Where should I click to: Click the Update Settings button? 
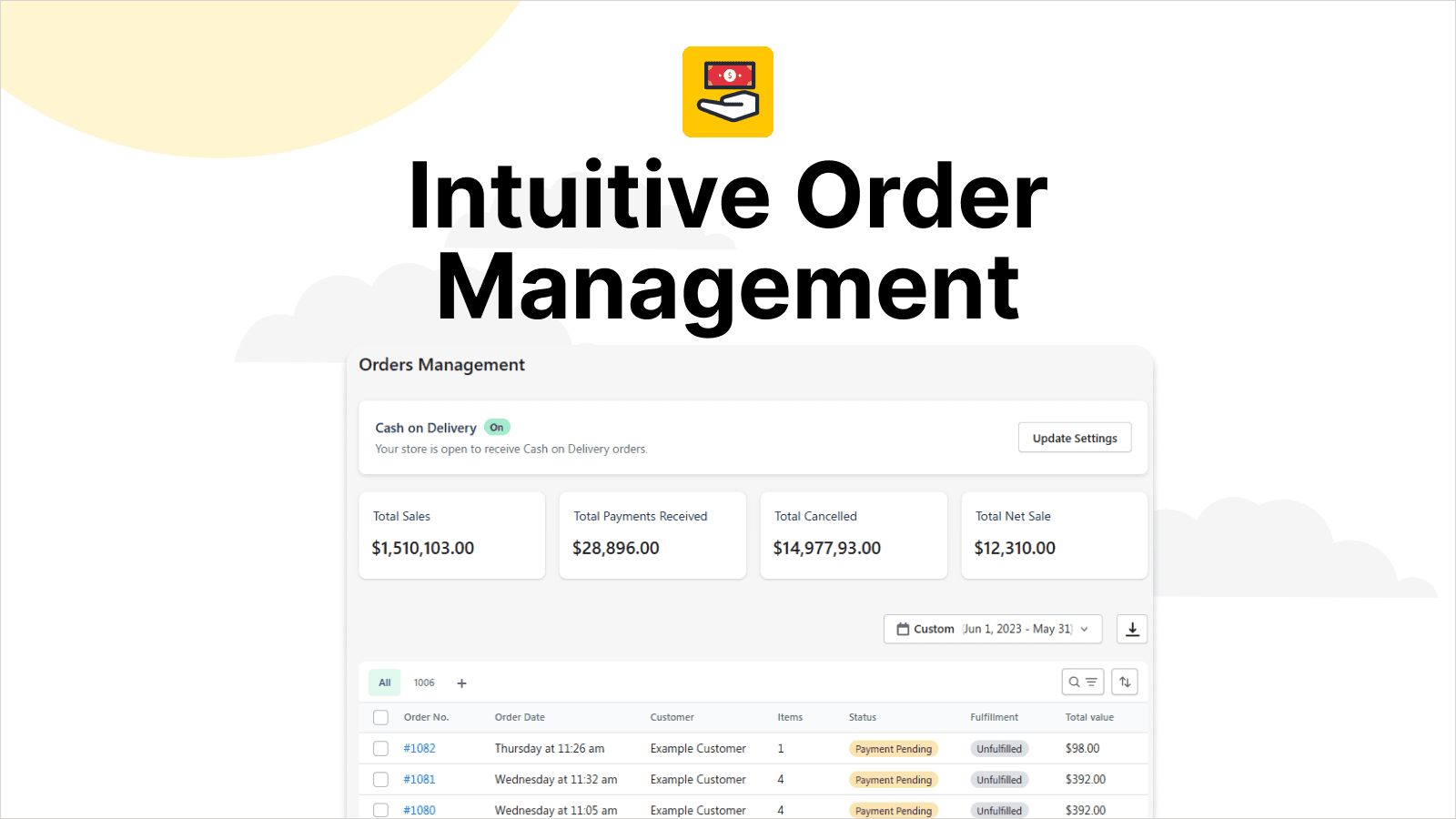(1075, 438)
